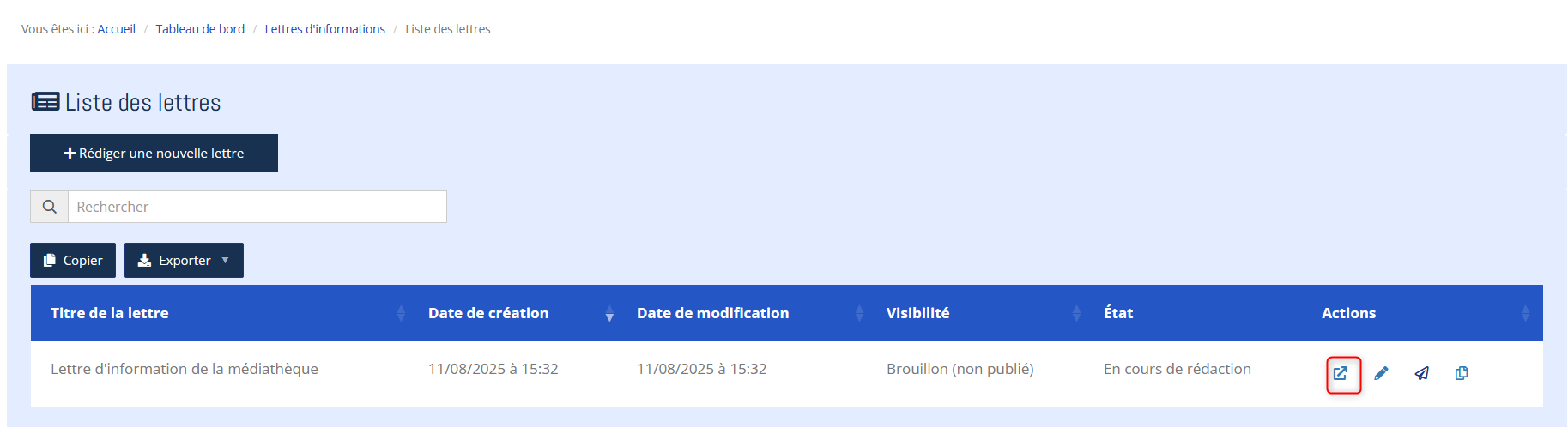Click the État column header
This screenshot has height=428, width=1568.
(1118, 313)
